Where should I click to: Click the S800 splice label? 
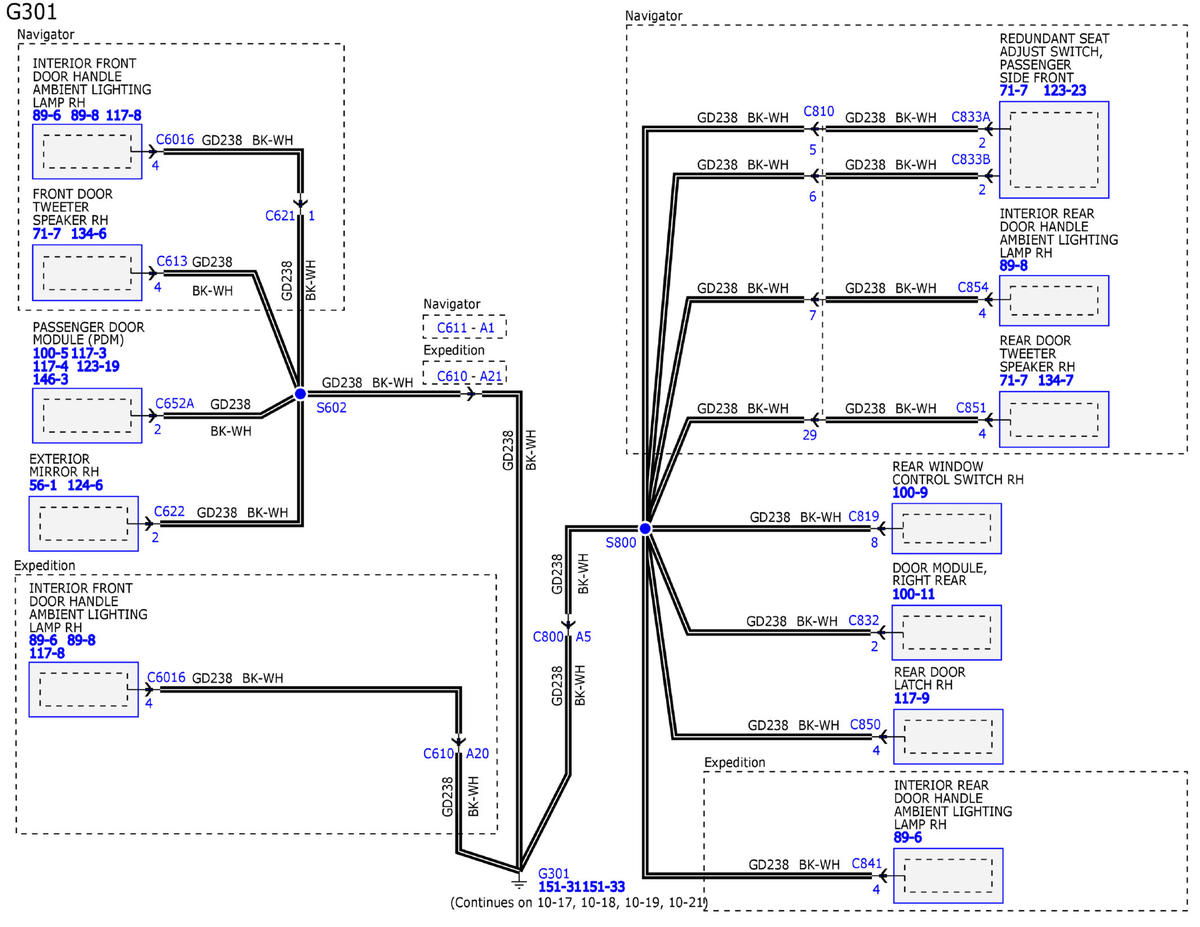621,541
